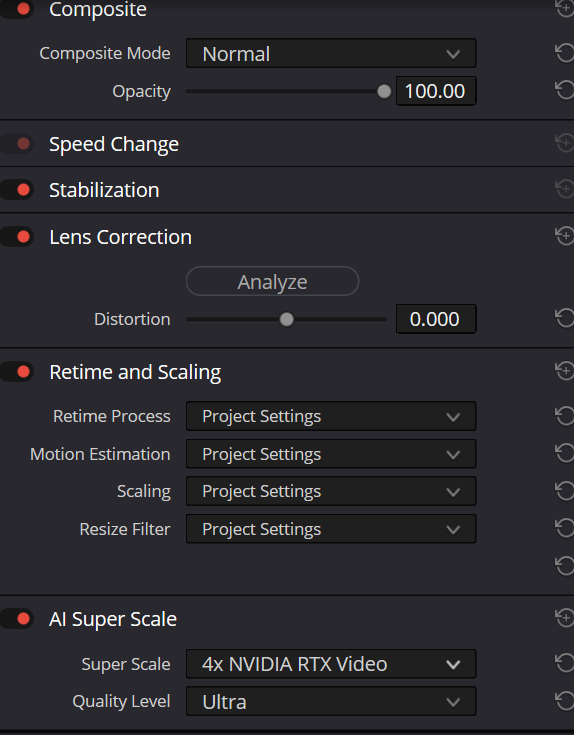Toggle the Stabilization enable switch
The height and width of the screenshot is (735, 574).
[x=17, y=190]
